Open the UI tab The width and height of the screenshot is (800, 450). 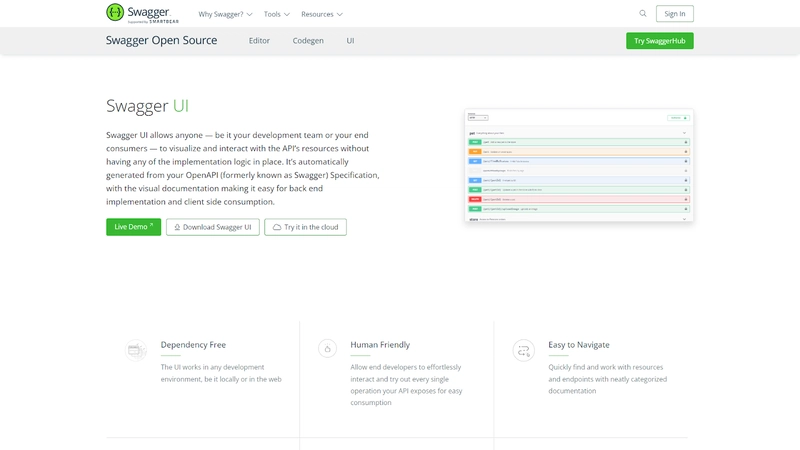pos(351,41)
